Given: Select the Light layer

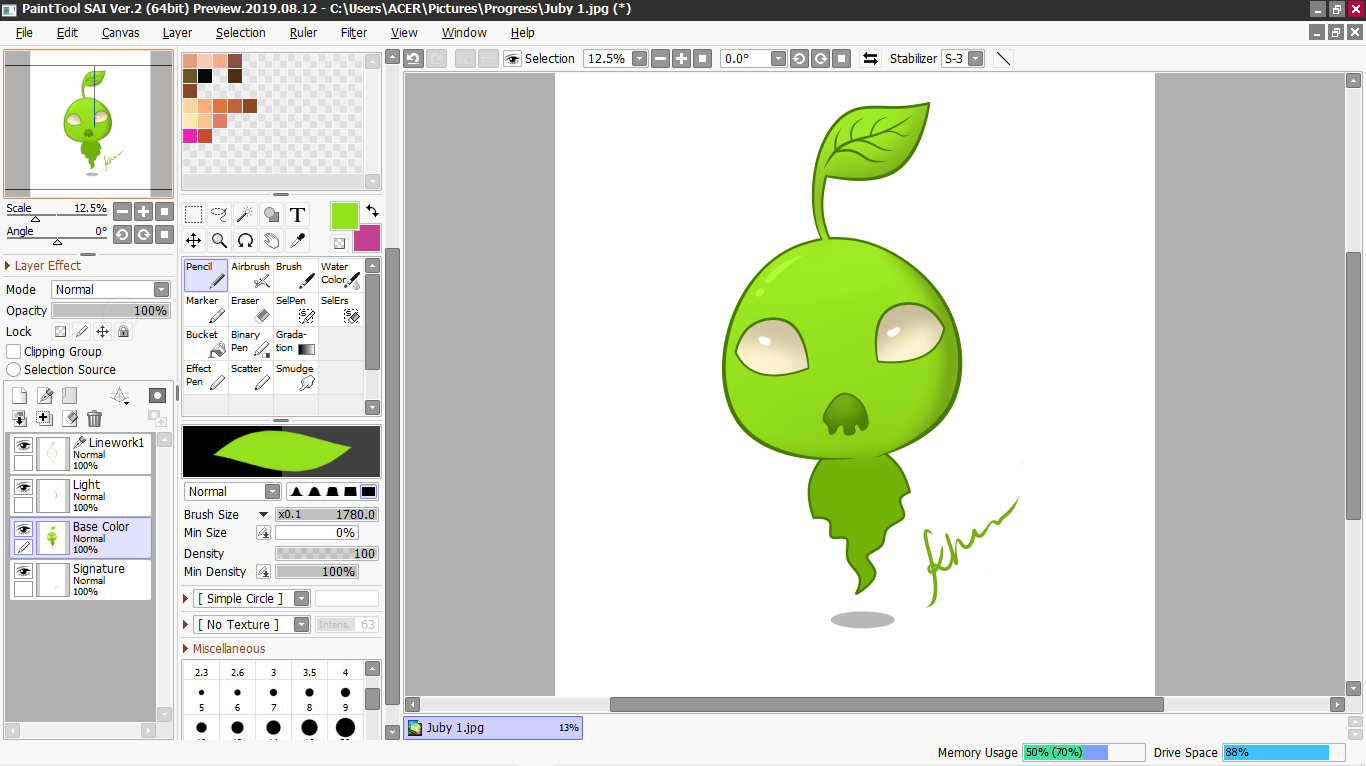Looking at the screenshot, I should coord(81,496).
